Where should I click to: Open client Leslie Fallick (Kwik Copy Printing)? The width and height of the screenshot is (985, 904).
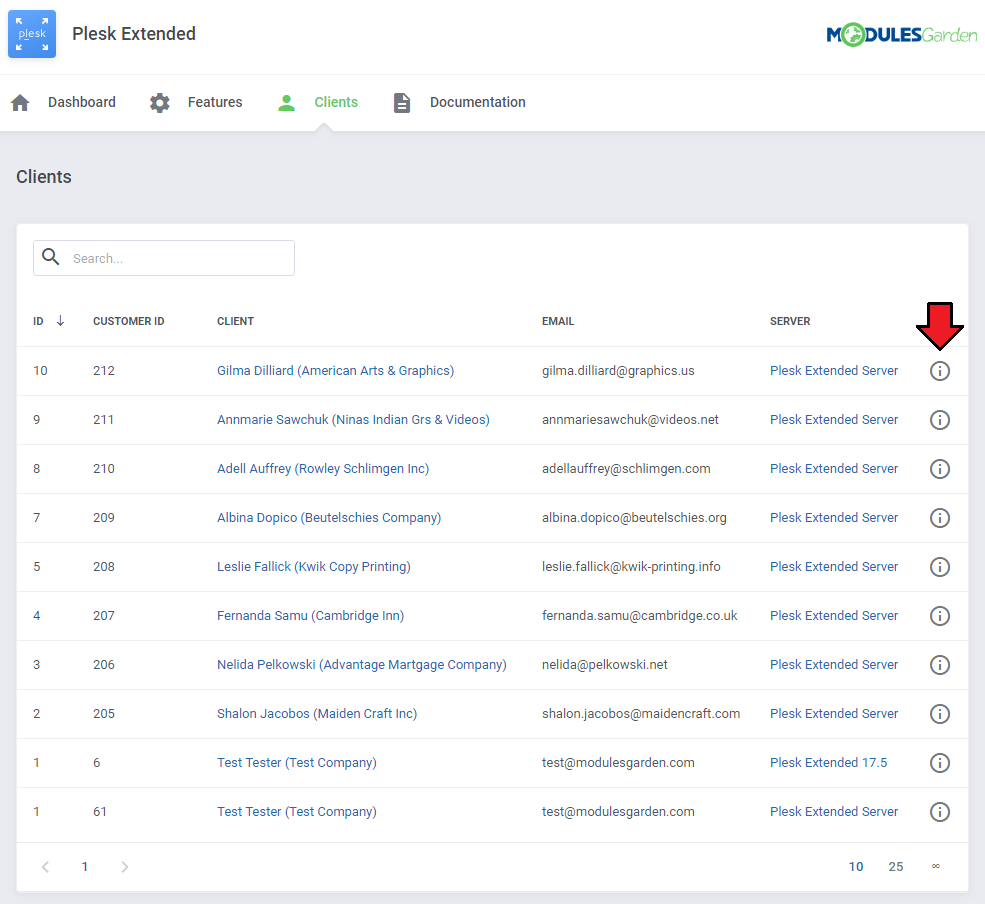point(313,567)
